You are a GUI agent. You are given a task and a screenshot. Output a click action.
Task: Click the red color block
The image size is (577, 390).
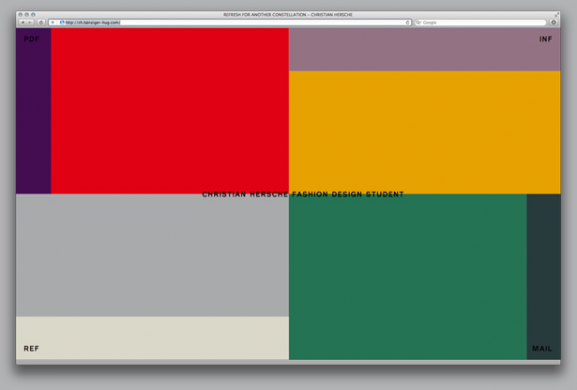point(170,111)
